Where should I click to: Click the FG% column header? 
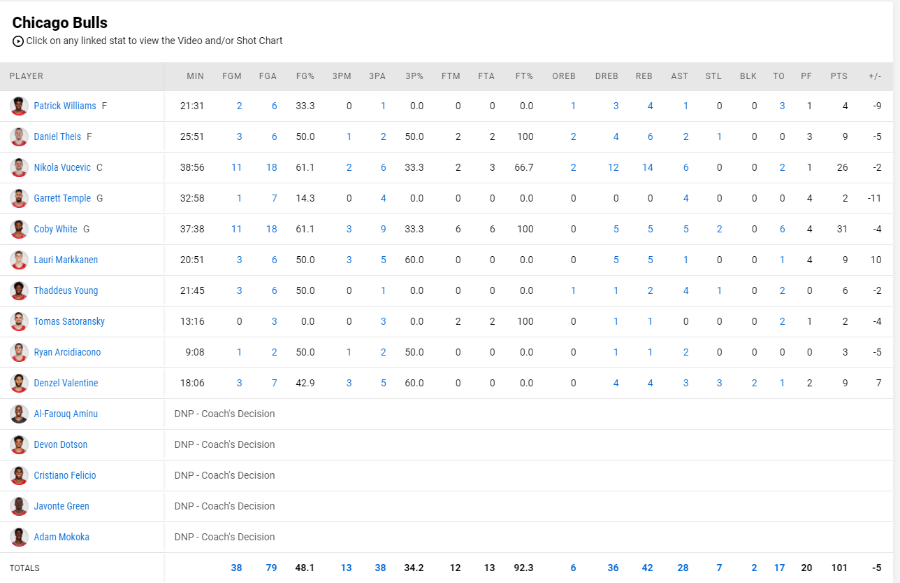(x=305, y=76)
